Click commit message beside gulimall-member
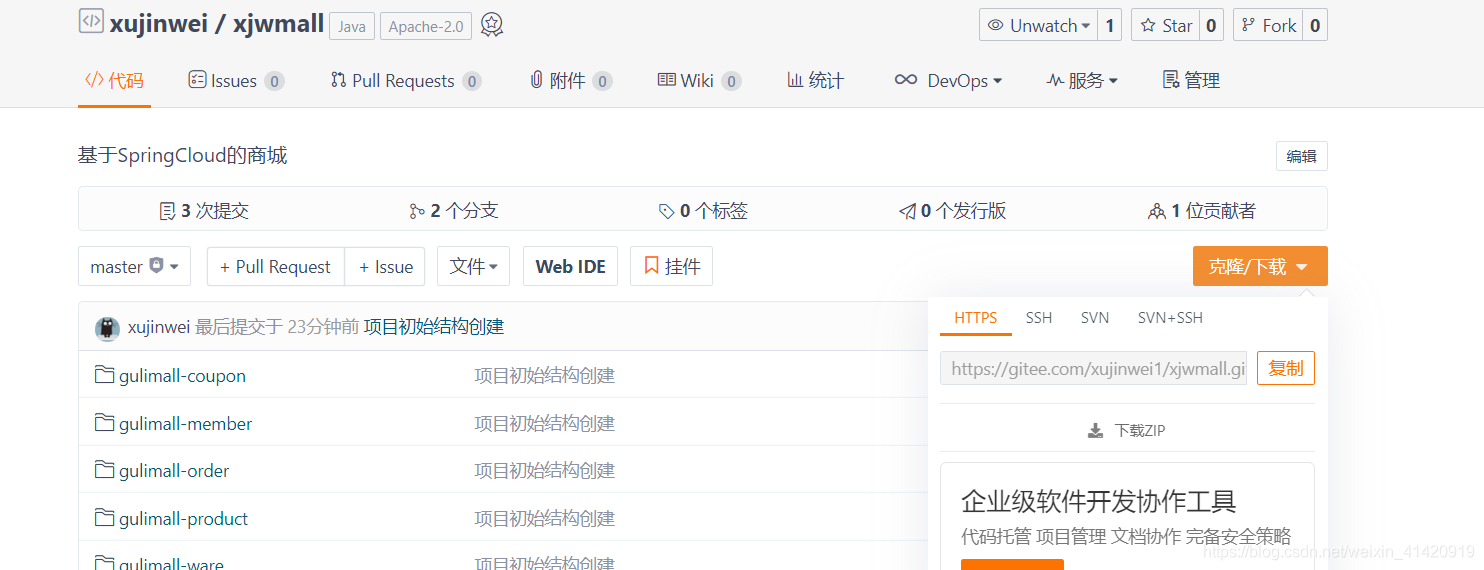Screen dimensions: 1484x570 (544, 424)
